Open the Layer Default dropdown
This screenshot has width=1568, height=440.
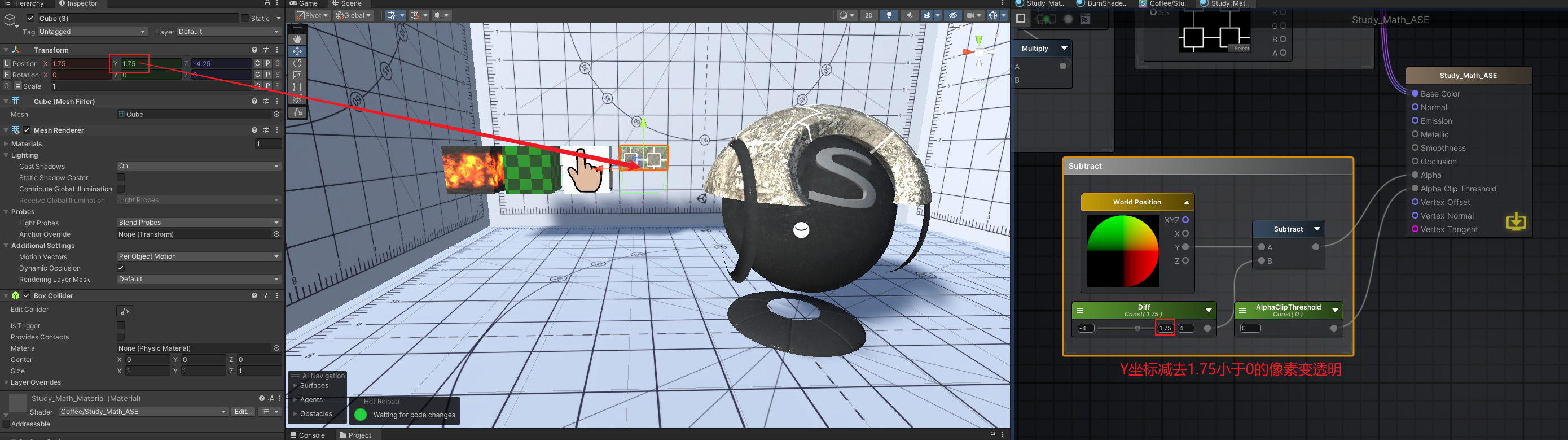tap(229, 32)
